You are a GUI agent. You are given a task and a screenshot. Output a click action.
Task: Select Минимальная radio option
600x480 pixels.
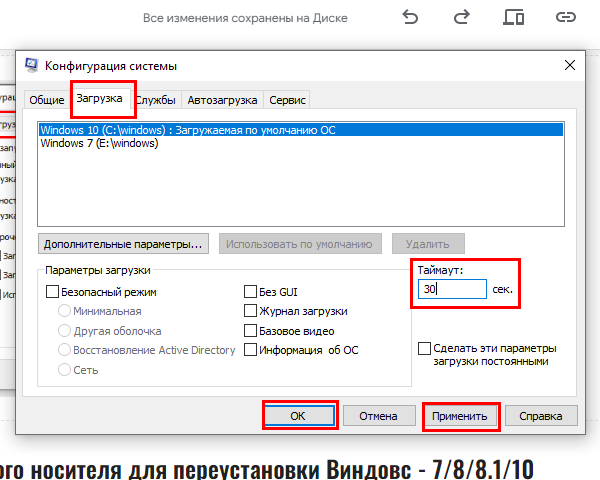click(x=64, y=311)
